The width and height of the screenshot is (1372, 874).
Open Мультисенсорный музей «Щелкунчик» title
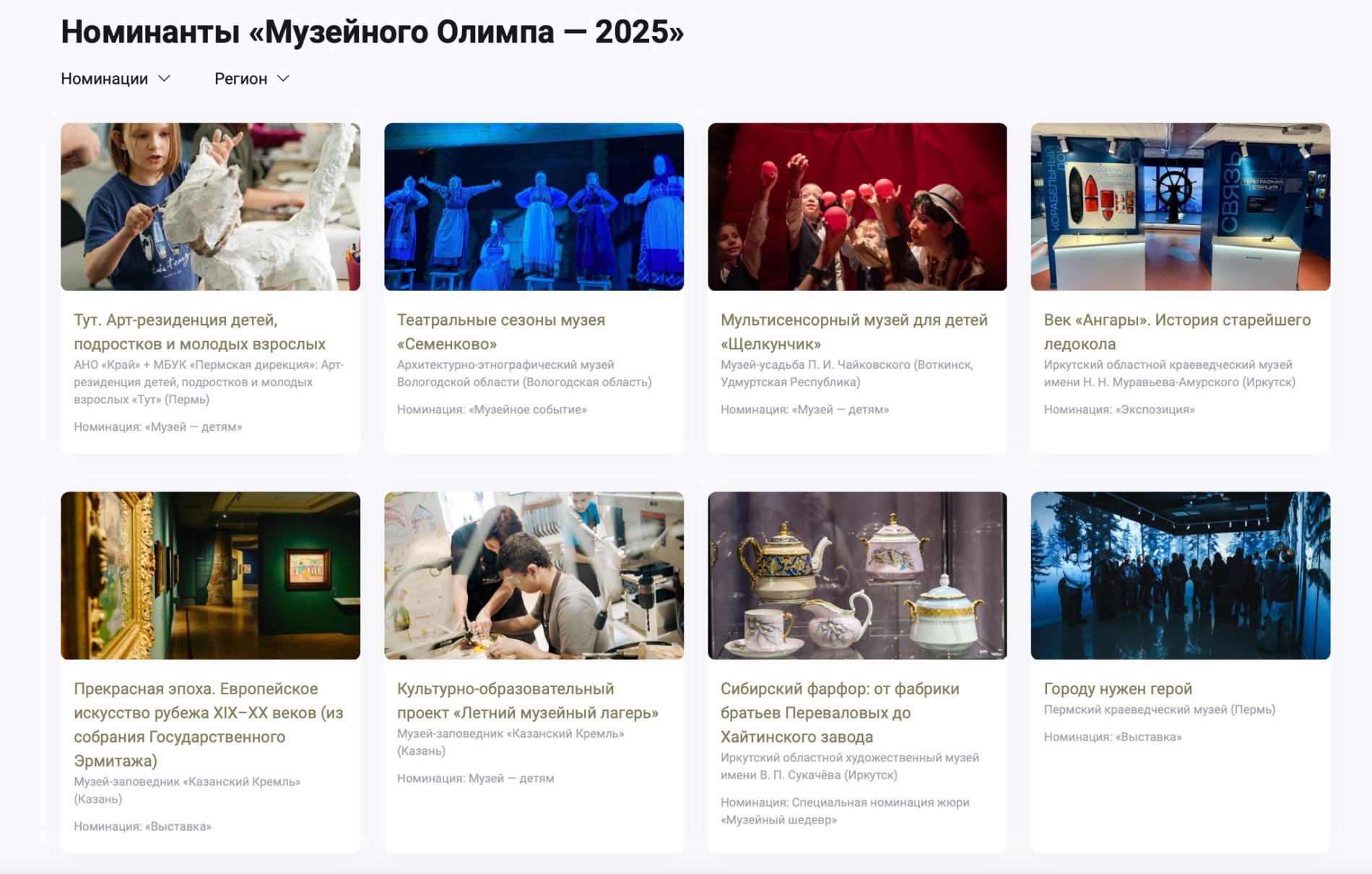(x=854, y=332)
